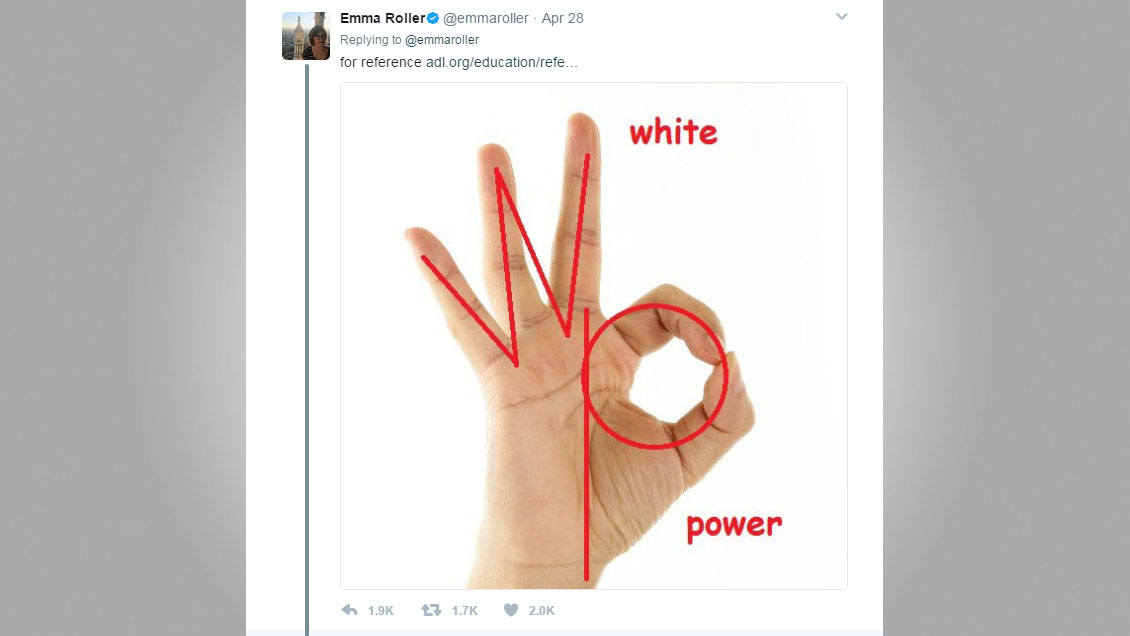Click the retweet icon
This screenshot has height=636, width=1130.
tap(431, 610)
